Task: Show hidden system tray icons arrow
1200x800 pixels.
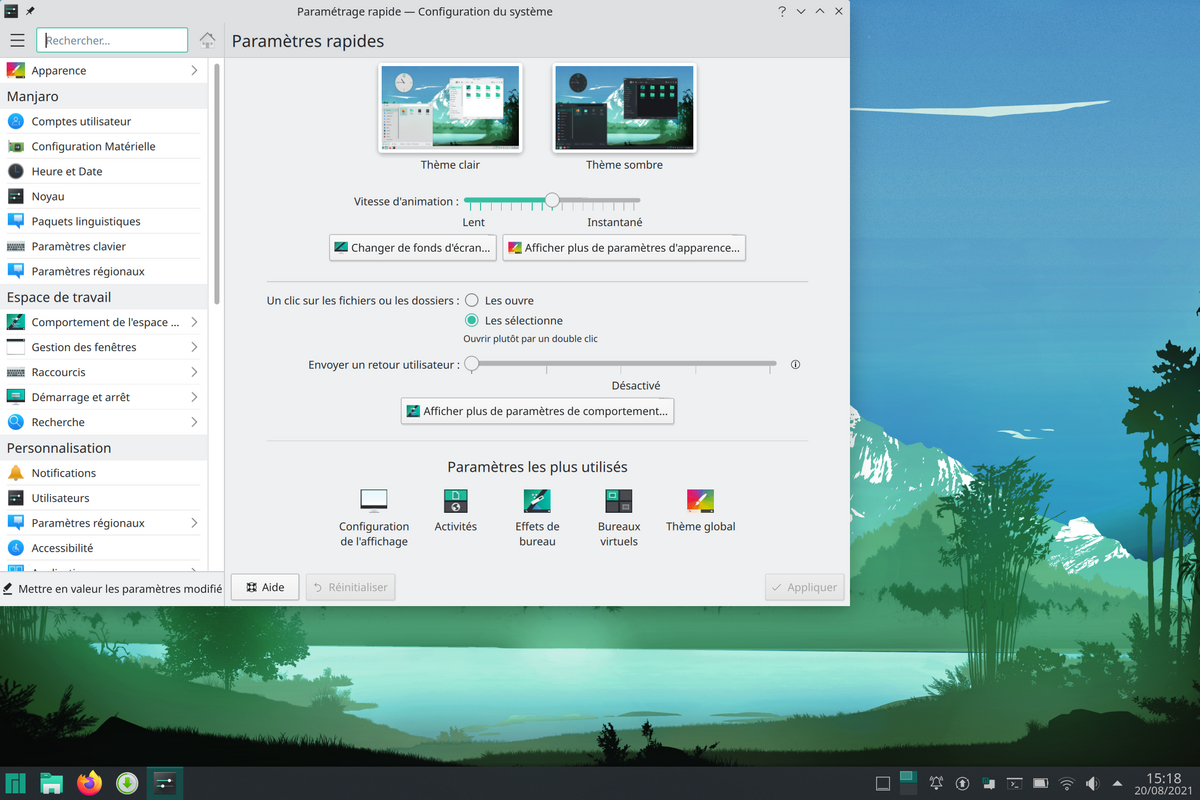Action: point(1118,784)
